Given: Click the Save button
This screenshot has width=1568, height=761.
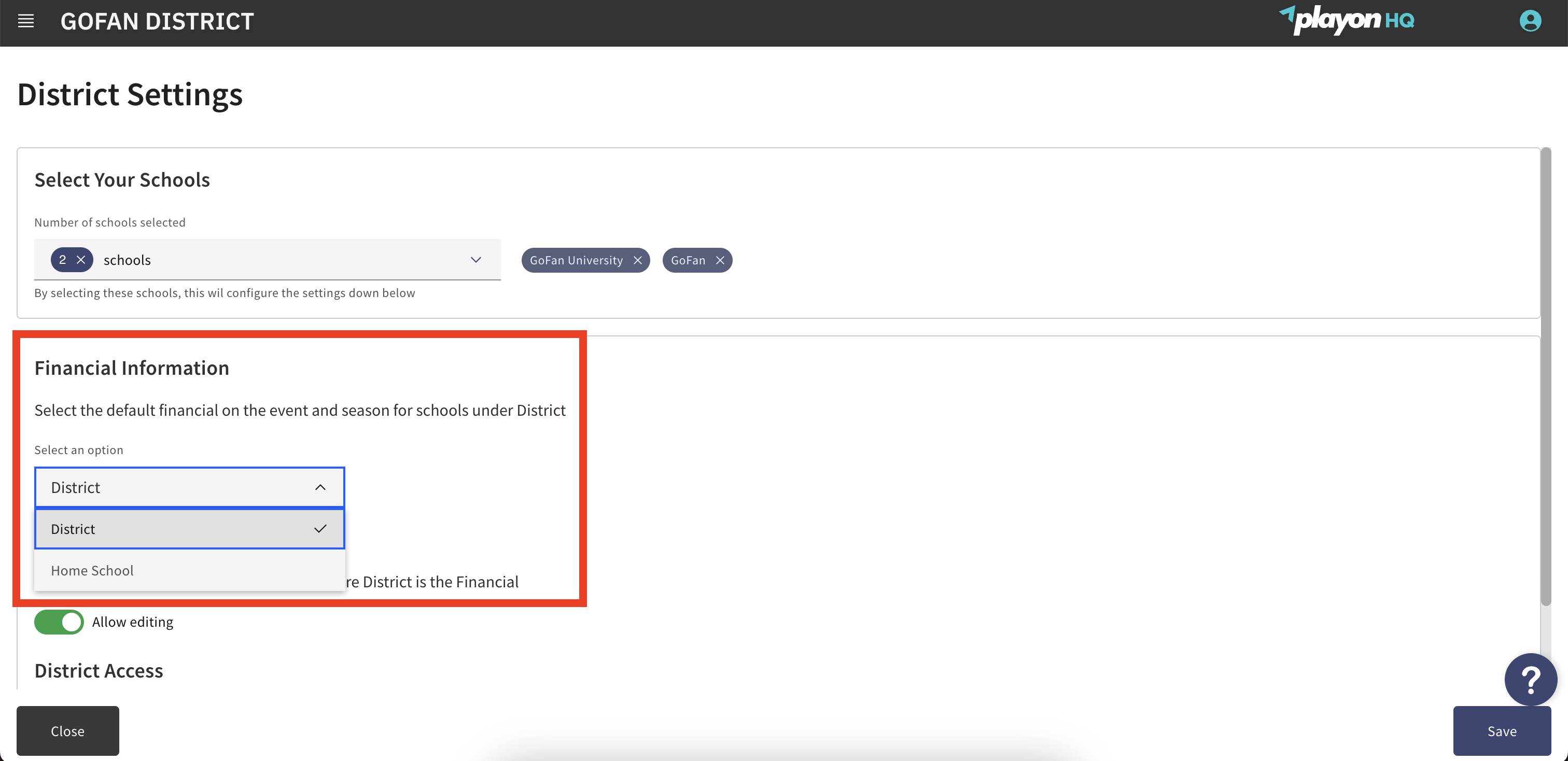Looking at the screenshot, I should point(1502,730).
